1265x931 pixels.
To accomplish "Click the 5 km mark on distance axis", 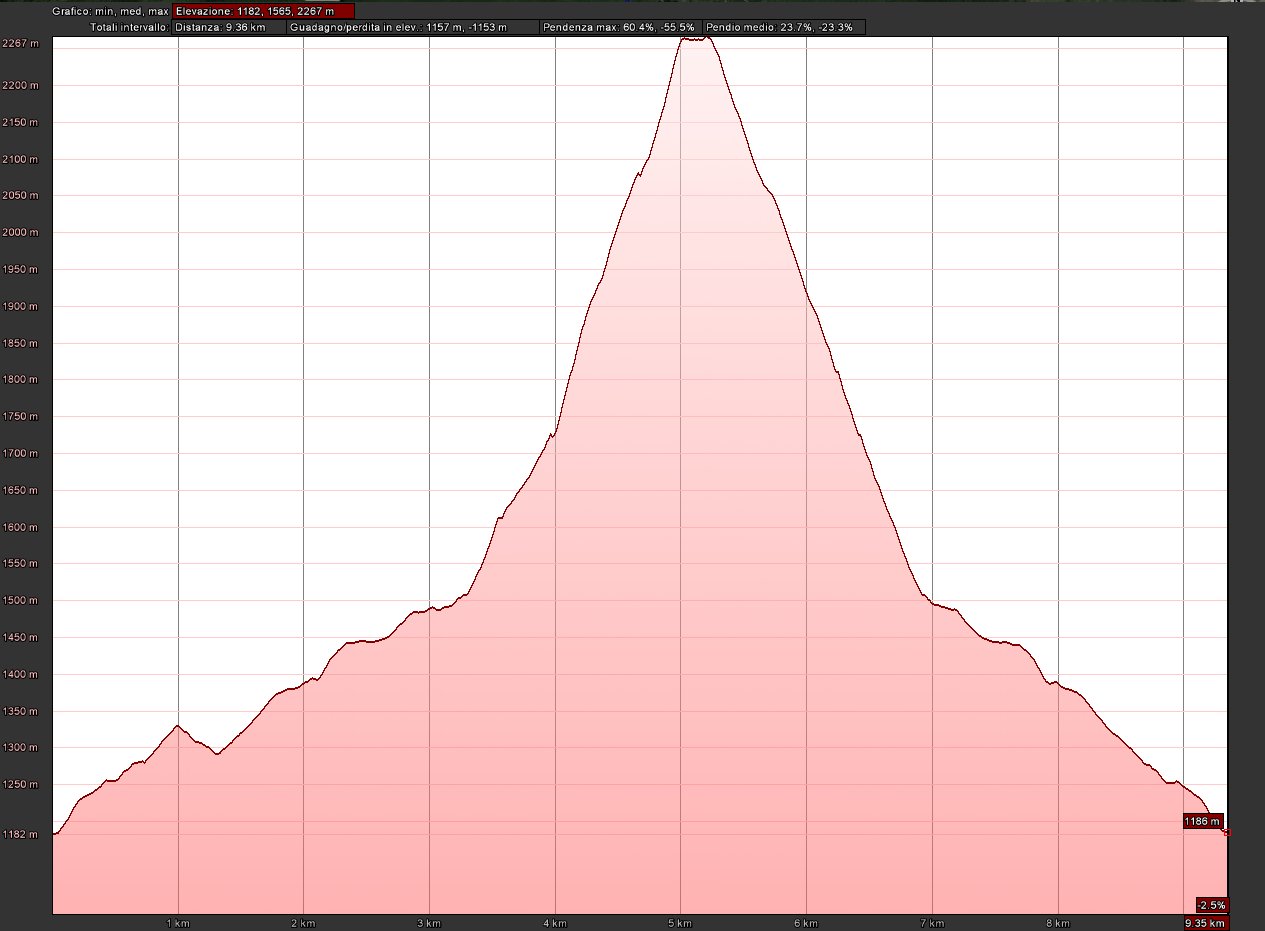I will [680, 923].
